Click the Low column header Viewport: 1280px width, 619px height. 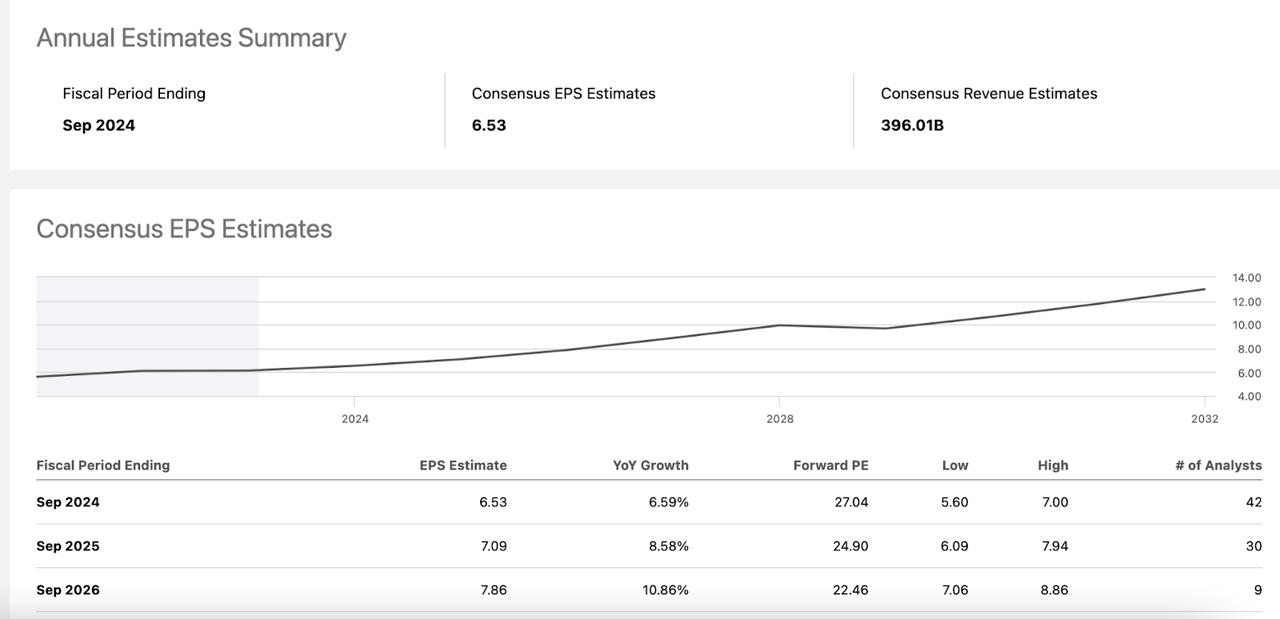pos(955,465)
